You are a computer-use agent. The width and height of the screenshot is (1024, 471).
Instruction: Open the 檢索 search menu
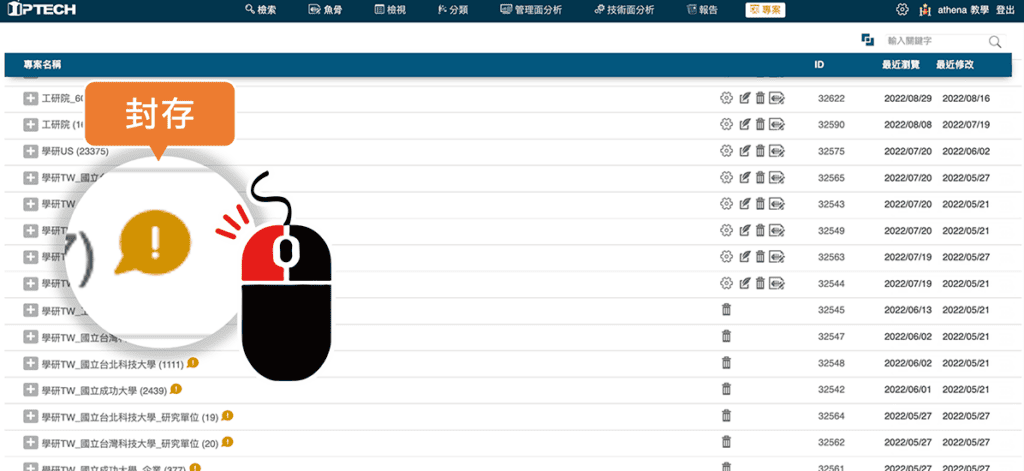click(x=260, y=9)
